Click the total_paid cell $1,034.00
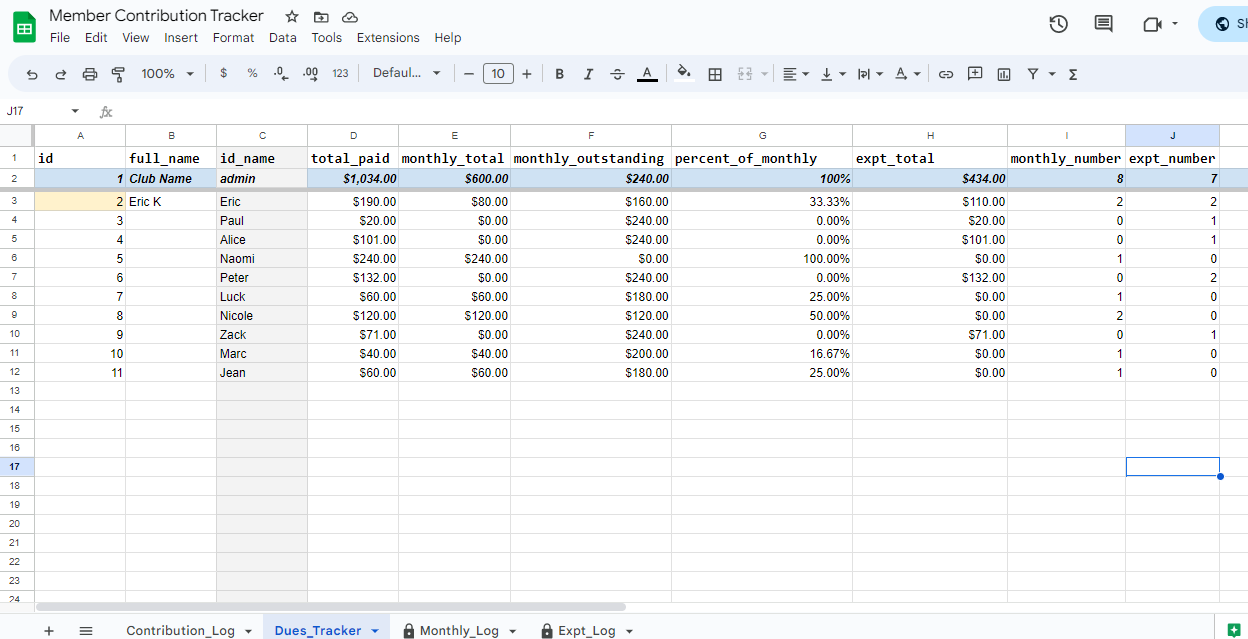The width and height of the screenshot is (1248, 639). click(353, 178)
